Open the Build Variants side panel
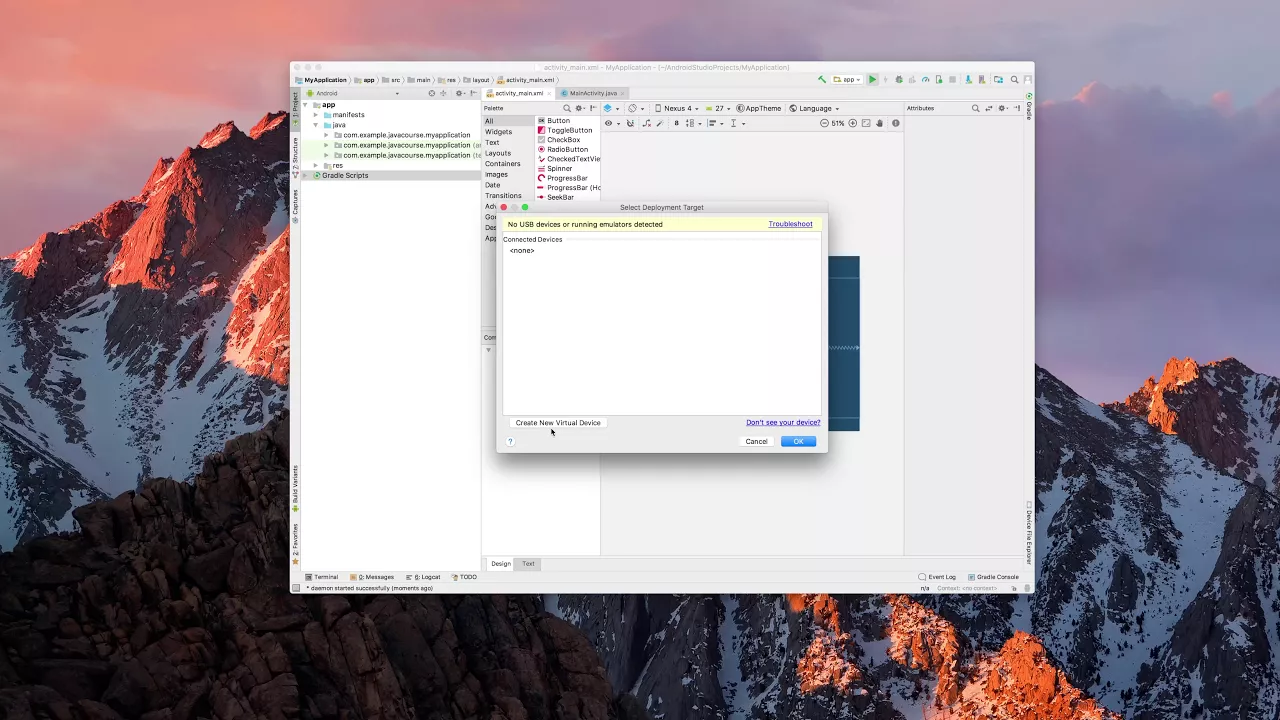Viewport: 1280px width, 720px height. click(x=295, y=489)
